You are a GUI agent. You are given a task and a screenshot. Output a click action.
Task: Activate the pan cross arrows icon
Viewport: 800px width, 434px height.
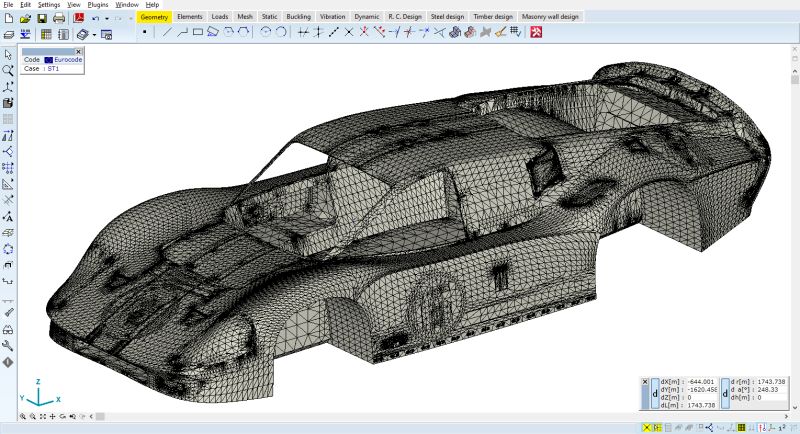[53, 417]
